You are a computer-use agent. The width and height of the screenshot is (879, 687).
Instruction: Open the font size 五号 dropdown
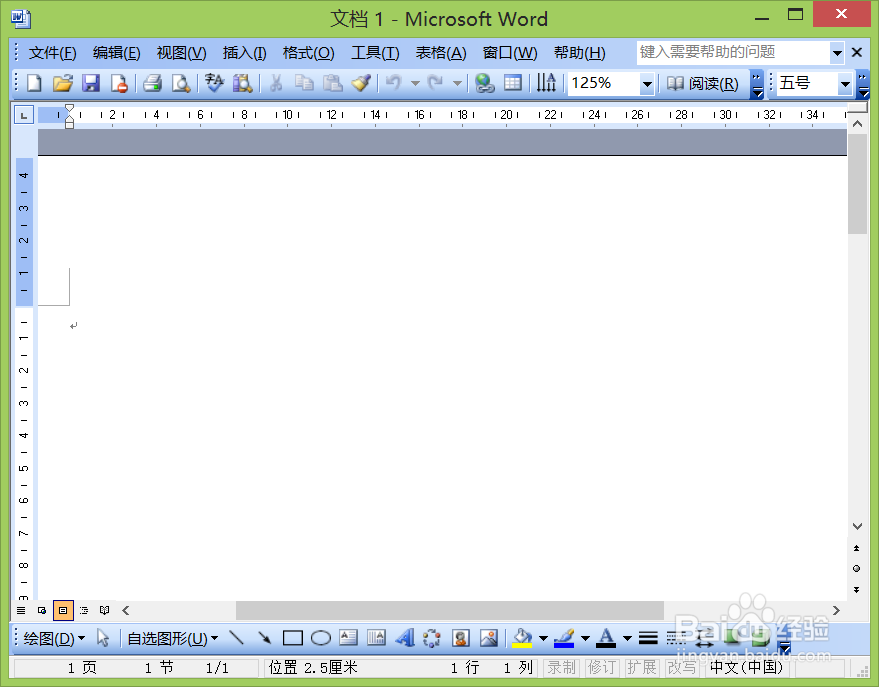(x=845, y=84)
